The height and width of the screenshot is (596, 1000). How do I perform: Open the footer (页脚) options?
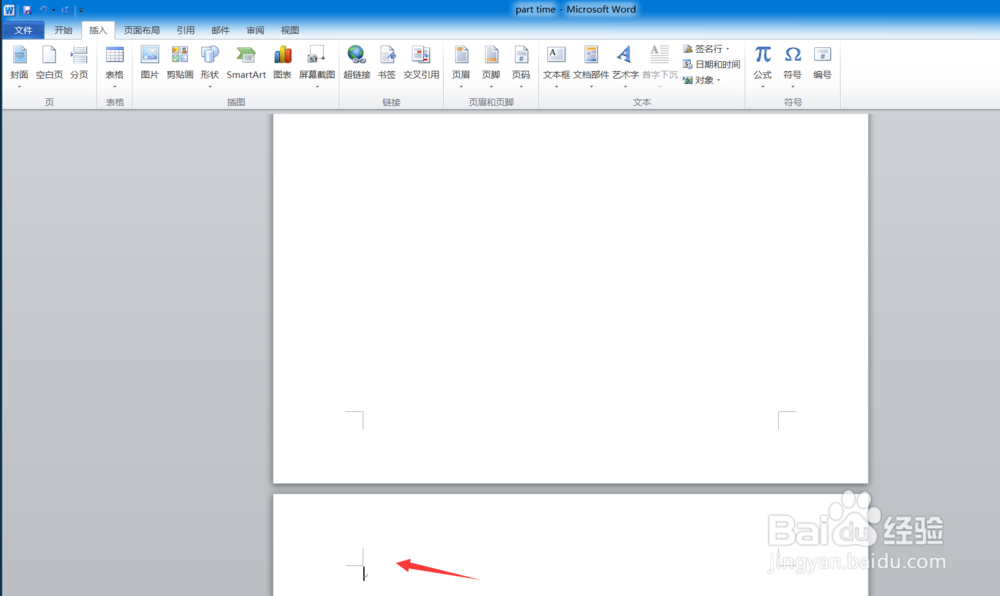pyautogui.click(x=491, y=66)
